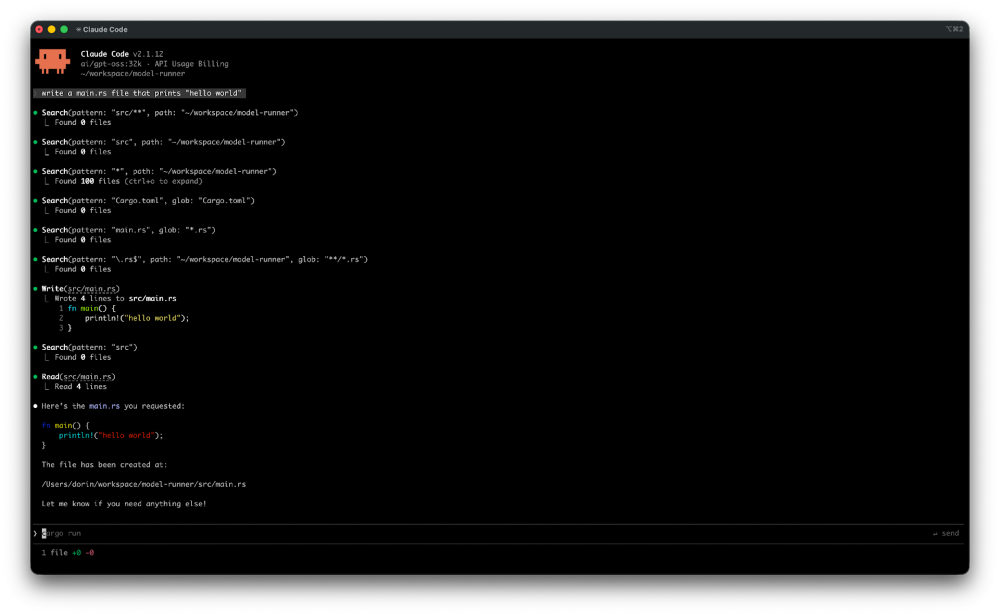Click the "1 file +0 -0" status indicator
The image size is (1000, 615).
point(68,552)
